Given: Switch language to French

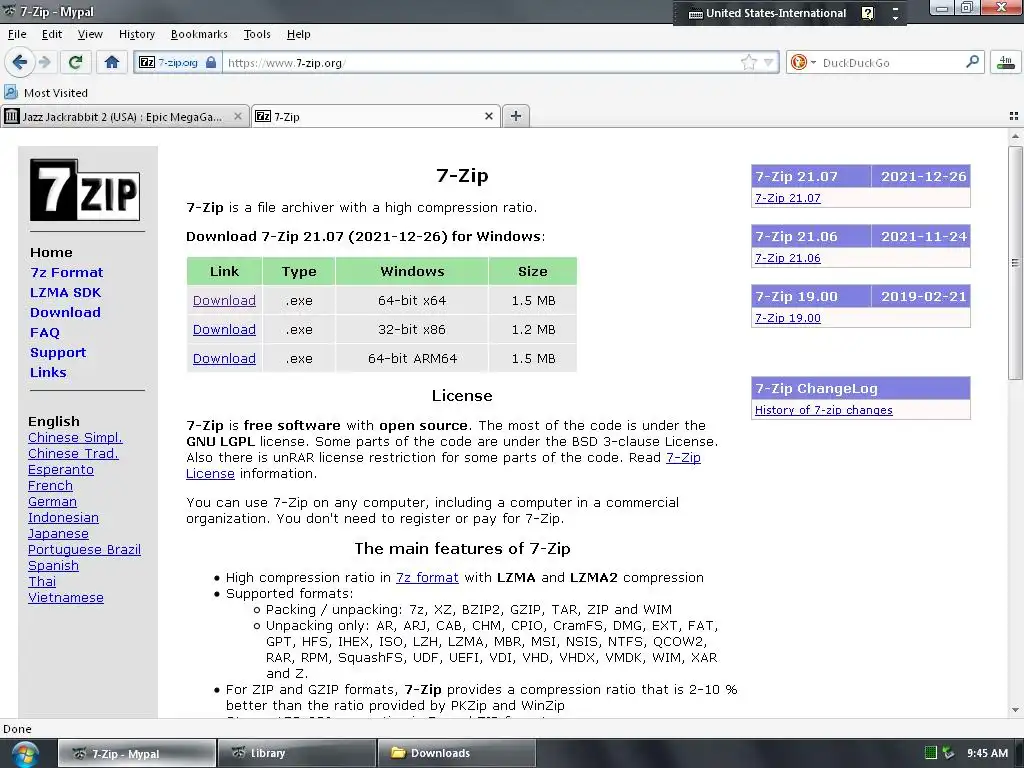Looking at the screenshot, I should (50, 485).
